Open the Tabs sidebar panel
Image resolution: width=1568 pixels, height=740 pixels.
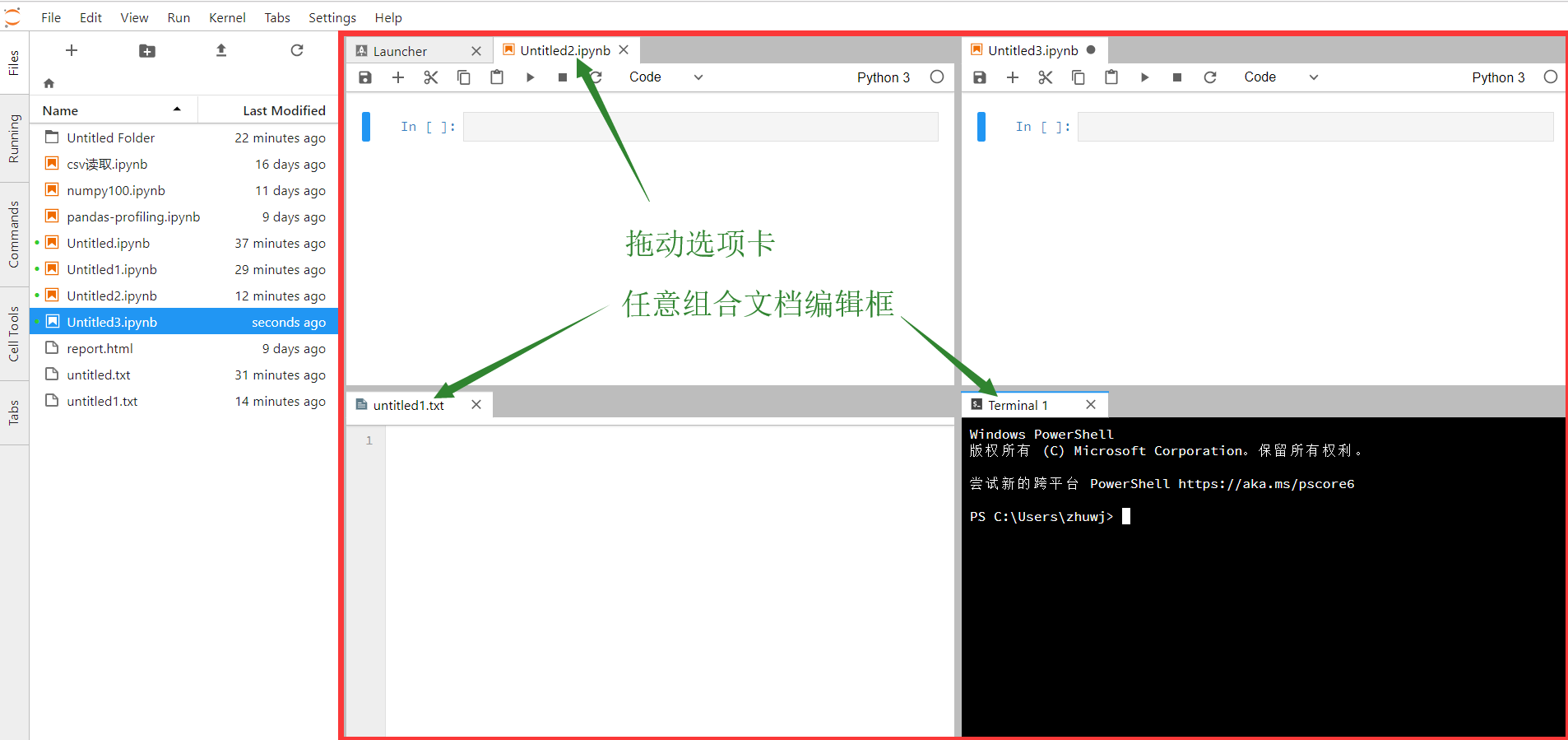tap(14, 413)
